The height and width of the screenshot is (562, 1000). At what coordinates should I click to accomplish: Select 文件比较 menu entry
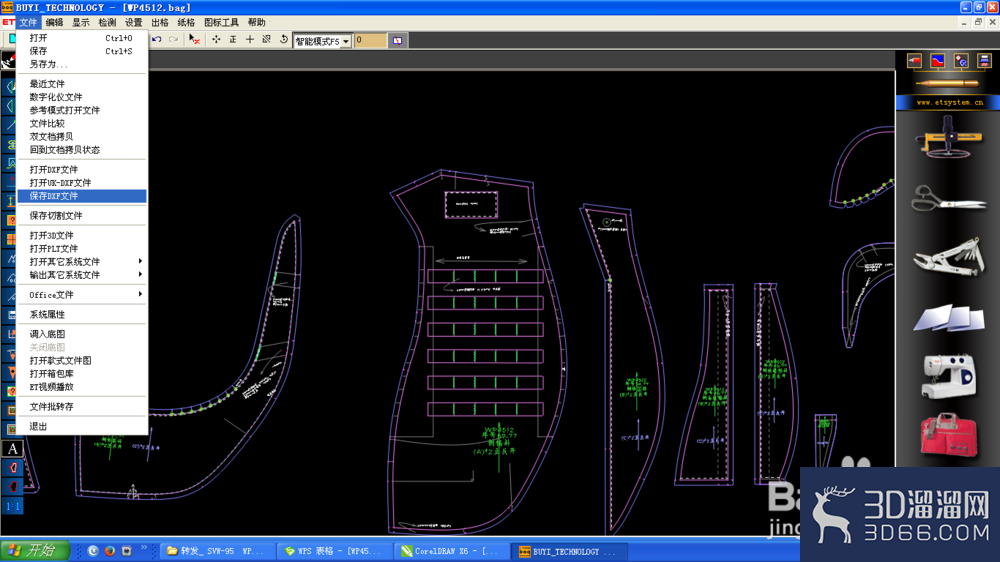pyautogui.click(x=82, y=124)
